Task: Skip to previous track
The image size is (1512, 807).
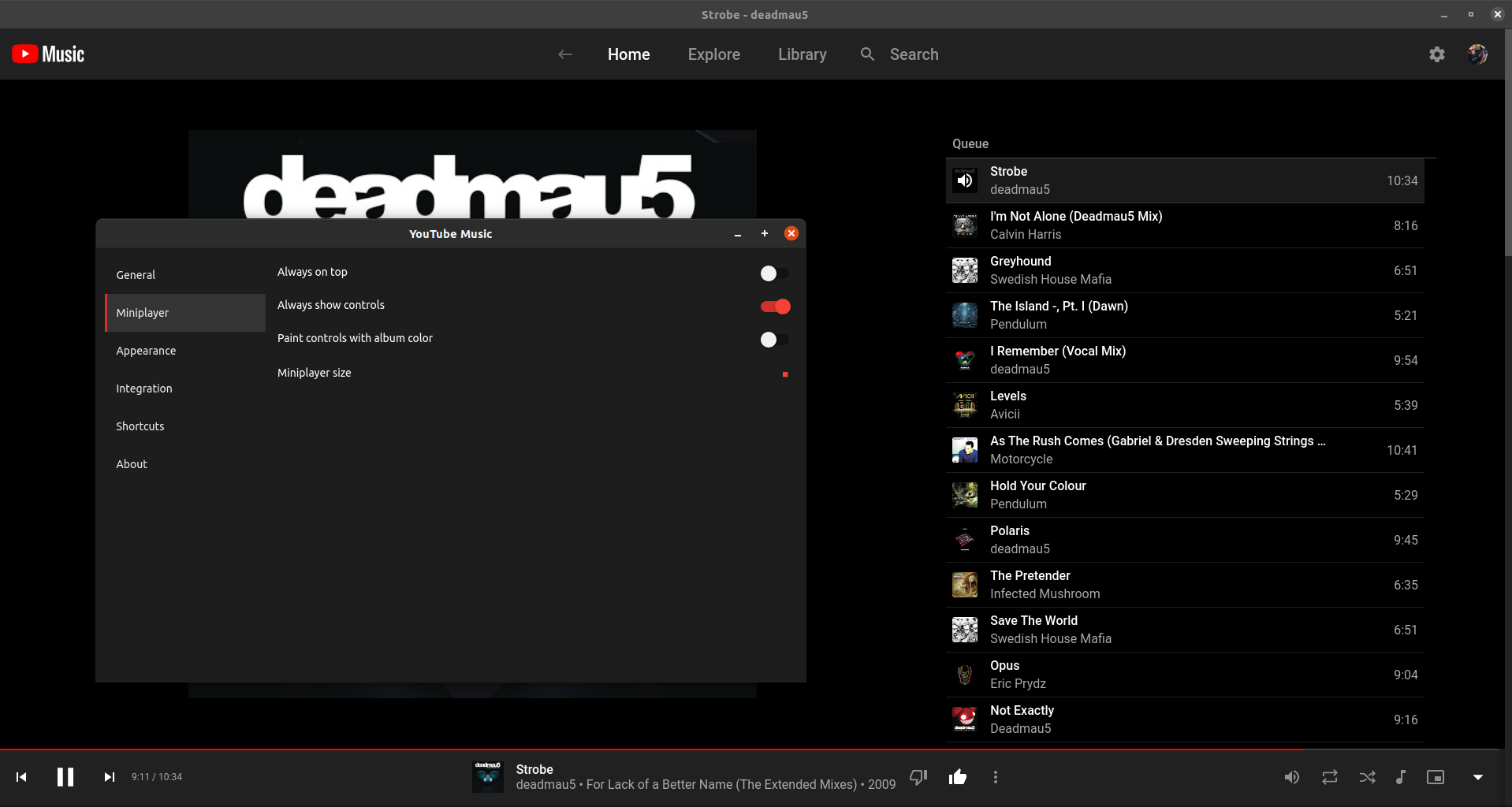Action: click(21, 777)
